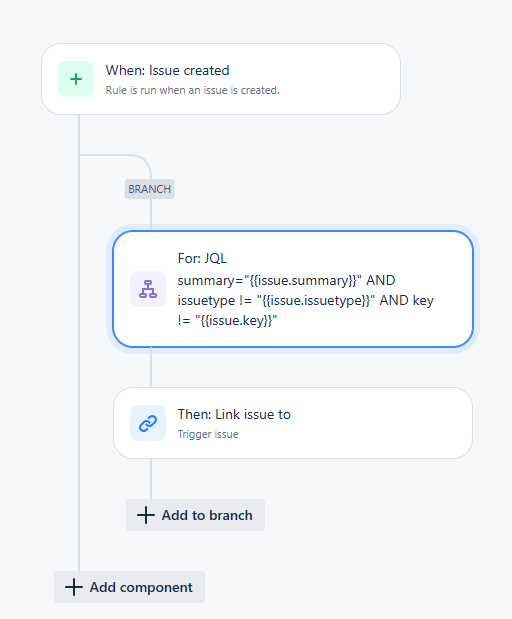Click connector line between JQL branch and Link action
The image size is (512, 619).
tap(151, 367)
